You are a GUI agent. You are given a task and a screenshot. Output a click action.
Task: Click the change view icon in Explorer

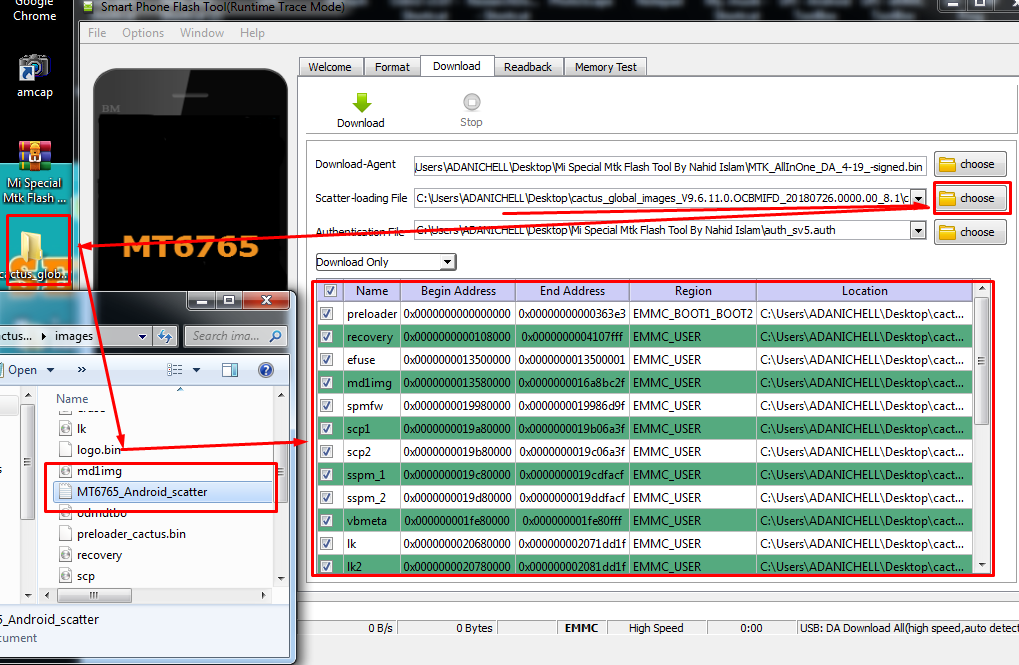point(175,370)
